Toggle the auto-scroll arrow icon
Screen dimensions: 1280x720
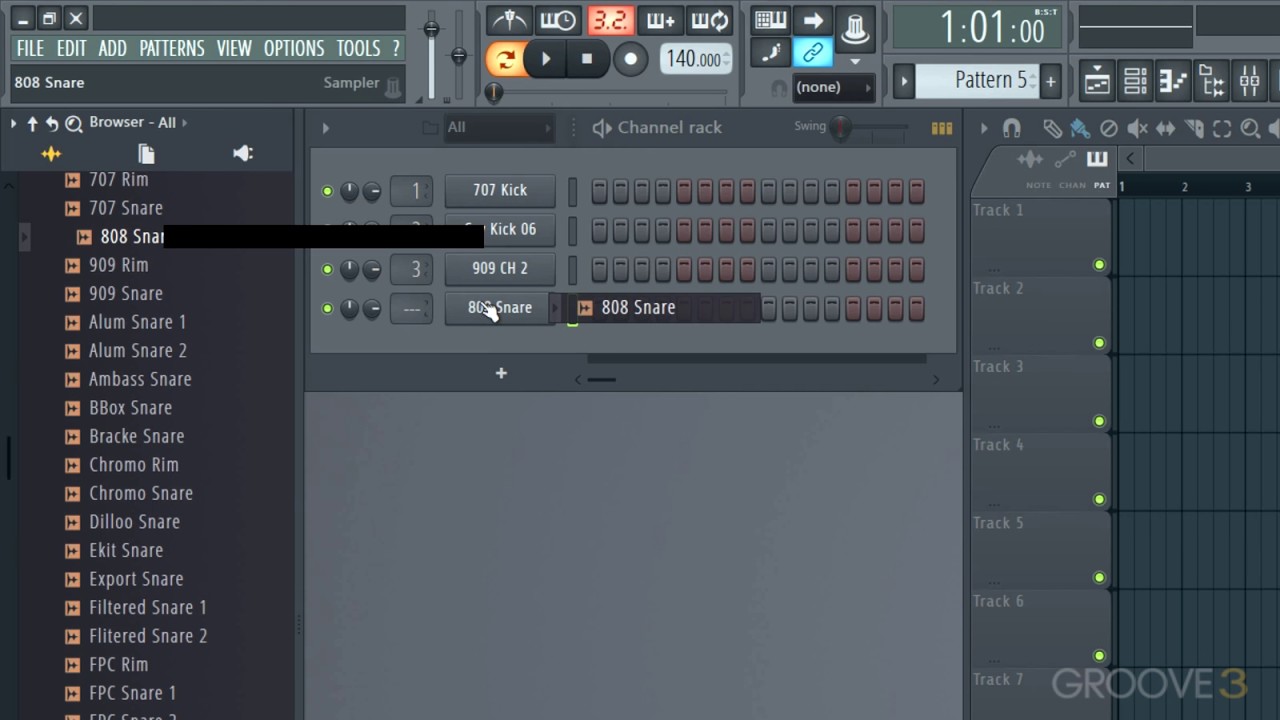[x=813, y=20]
